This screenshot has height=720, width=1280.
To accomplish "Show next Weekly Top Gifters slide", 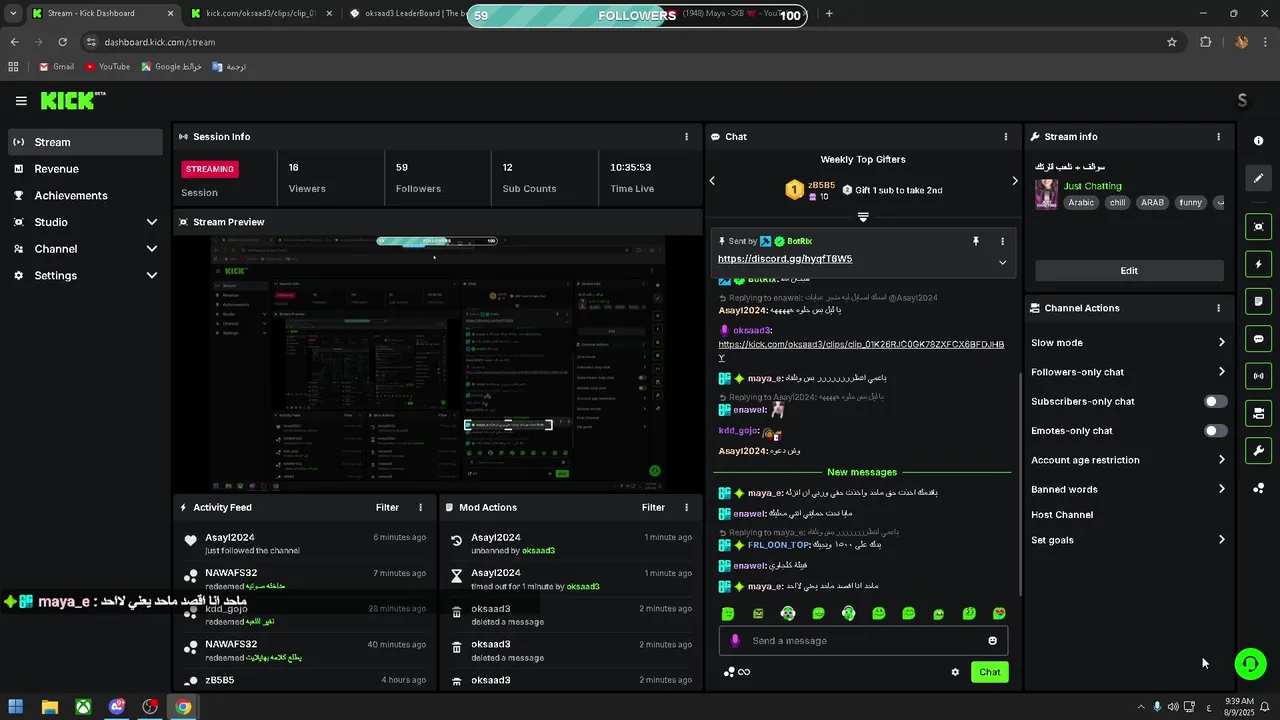I will (1014, 181).
